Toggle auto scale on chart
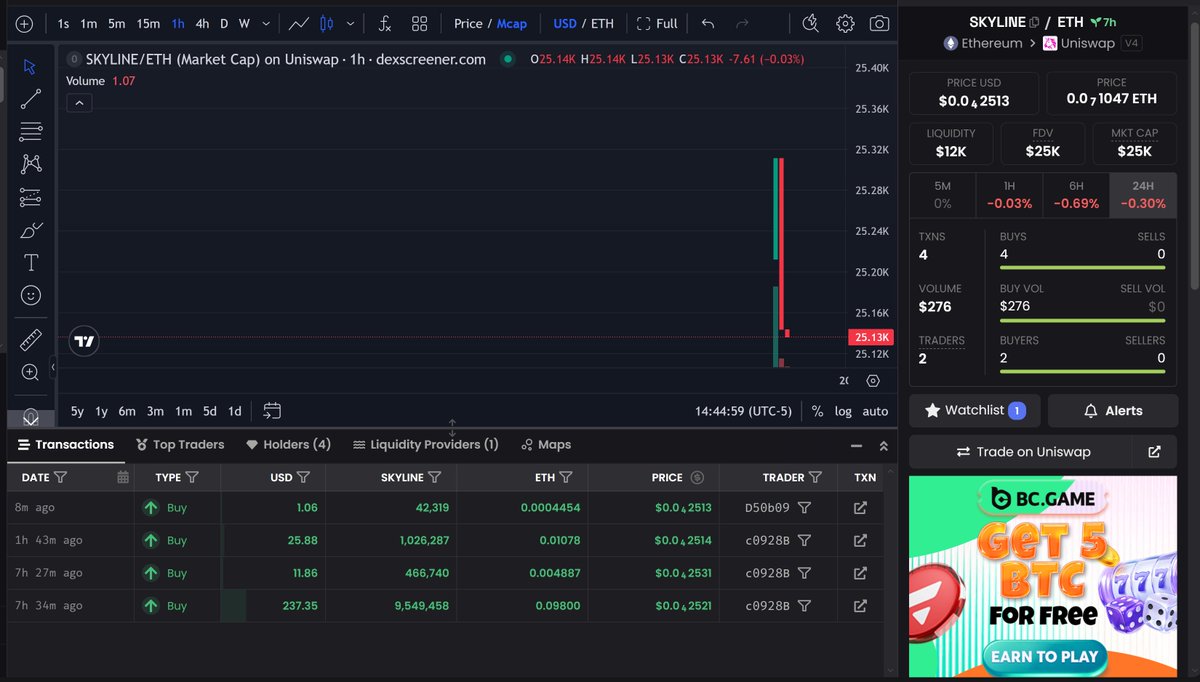 click(875, 411)
